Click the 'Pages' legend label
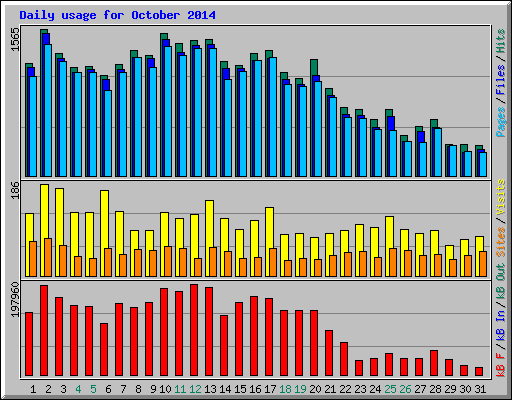 tap(501, 122)
